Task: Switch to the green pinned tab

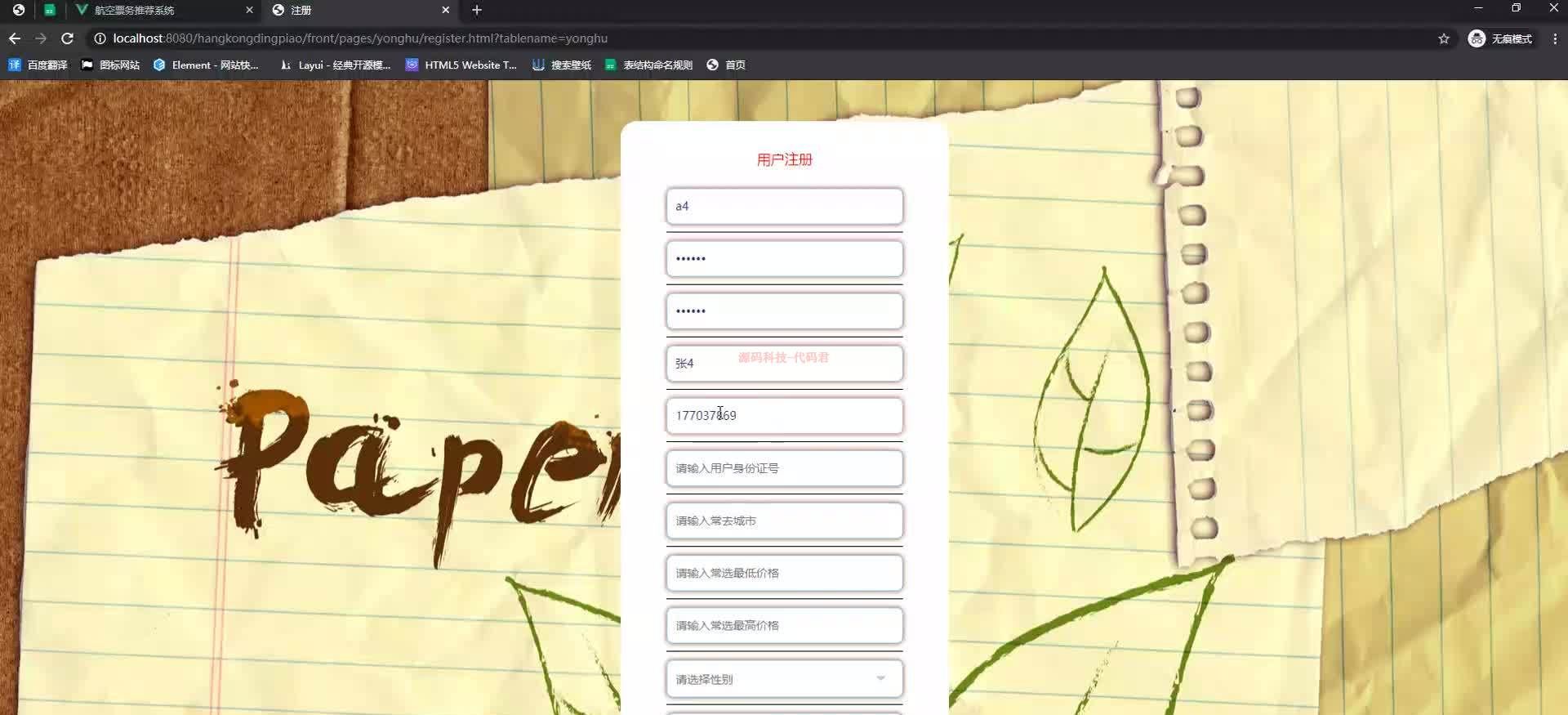Action: [50, 10]
